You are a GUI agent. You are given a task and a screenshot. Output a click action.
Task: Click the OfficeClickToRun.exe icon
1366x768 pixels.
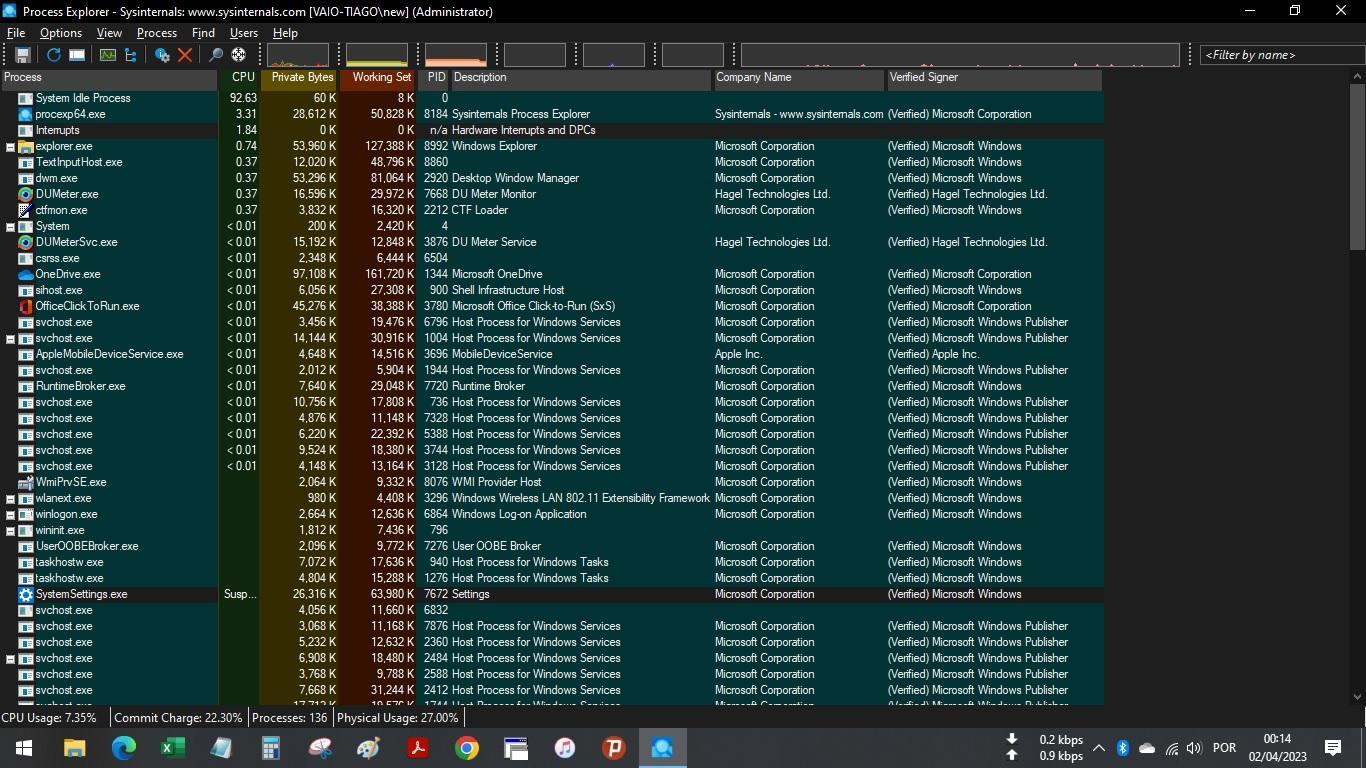click(x=26, y=306)
